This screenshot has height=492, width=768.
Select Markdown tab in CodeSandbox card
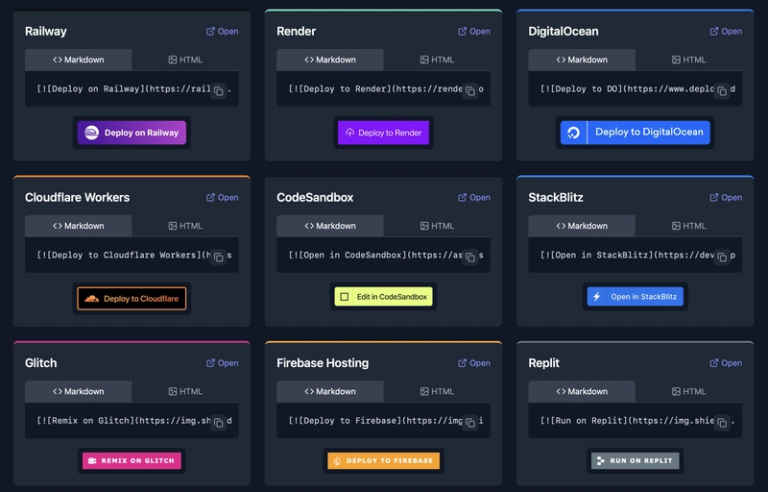[x=330, y=226]
